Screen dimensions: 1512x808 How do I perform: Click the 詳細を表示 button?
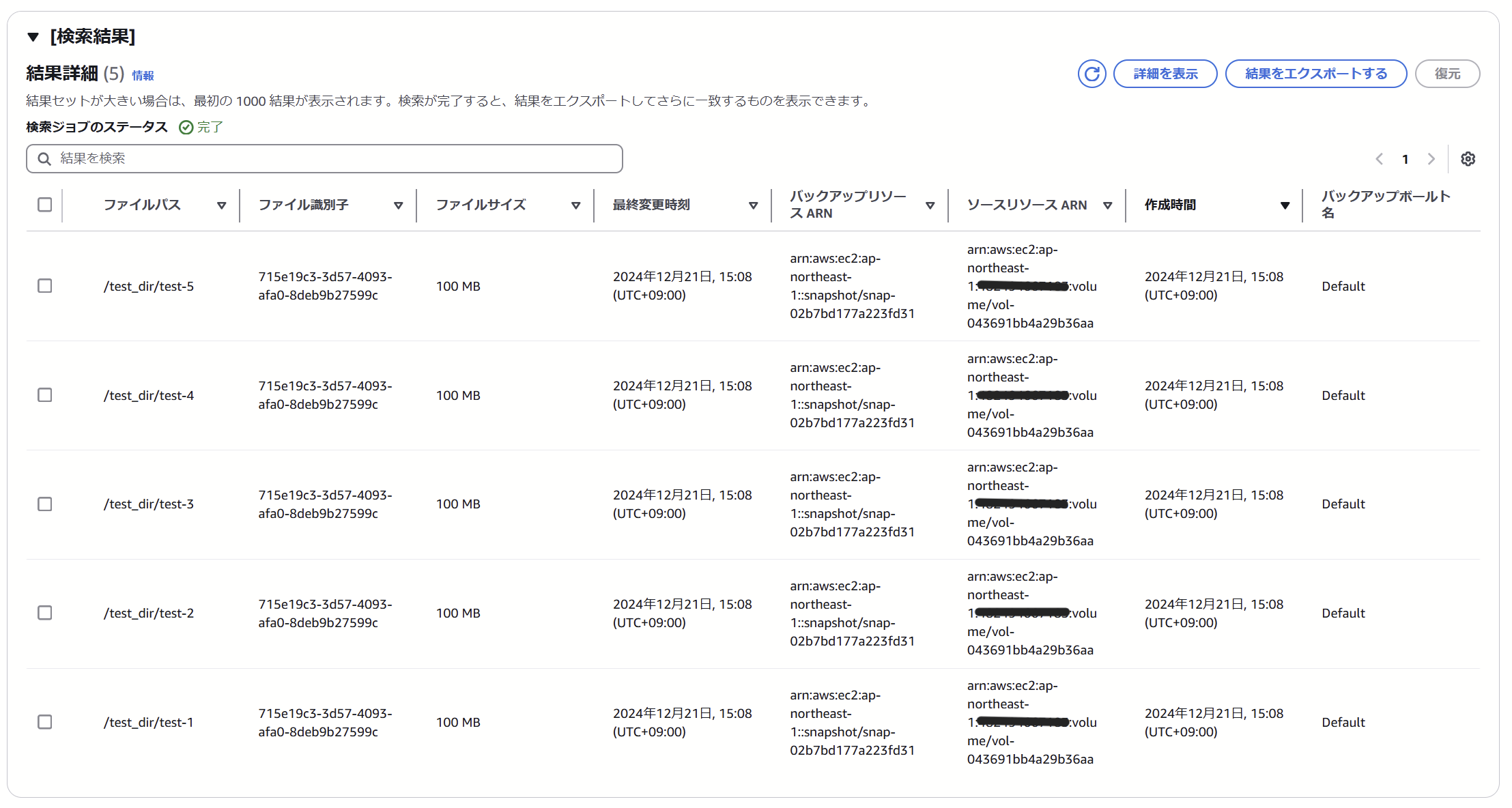pos(1165,74)
